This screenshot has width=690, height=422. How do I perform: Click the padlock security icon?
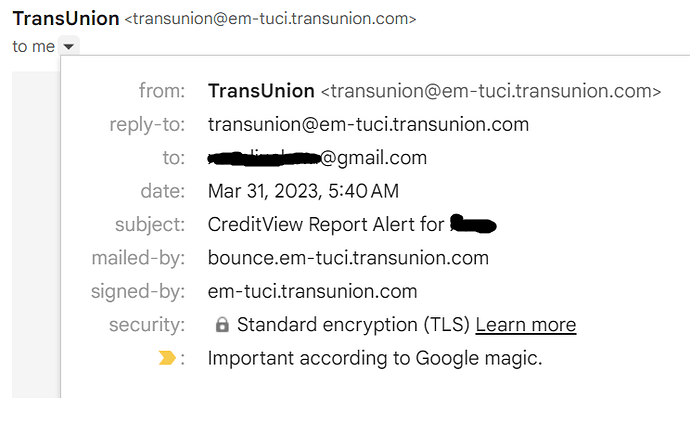coord(222,325)
